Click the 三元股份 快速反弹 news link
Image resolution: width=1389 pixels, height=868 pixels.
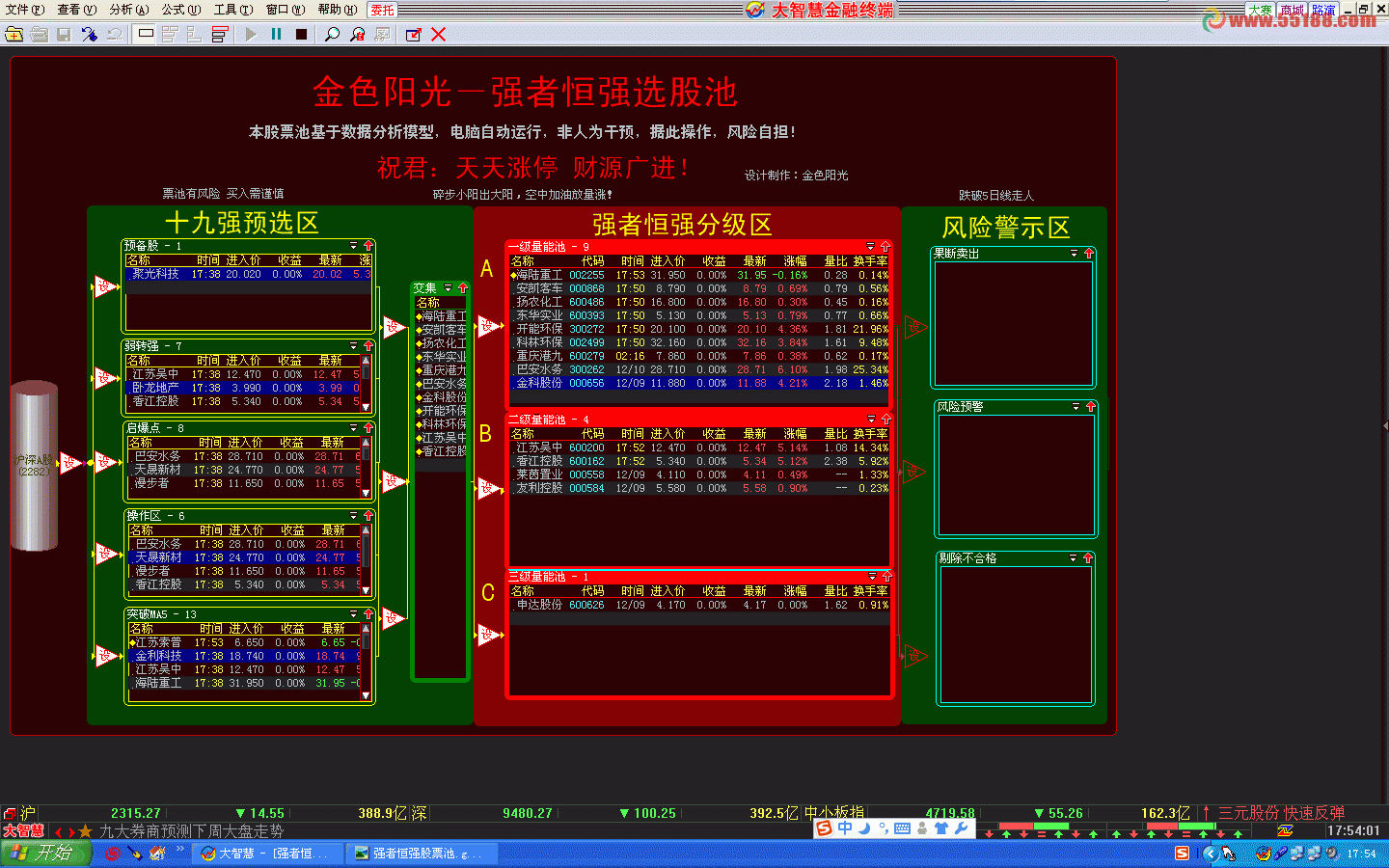click(x=1281, y=813)
